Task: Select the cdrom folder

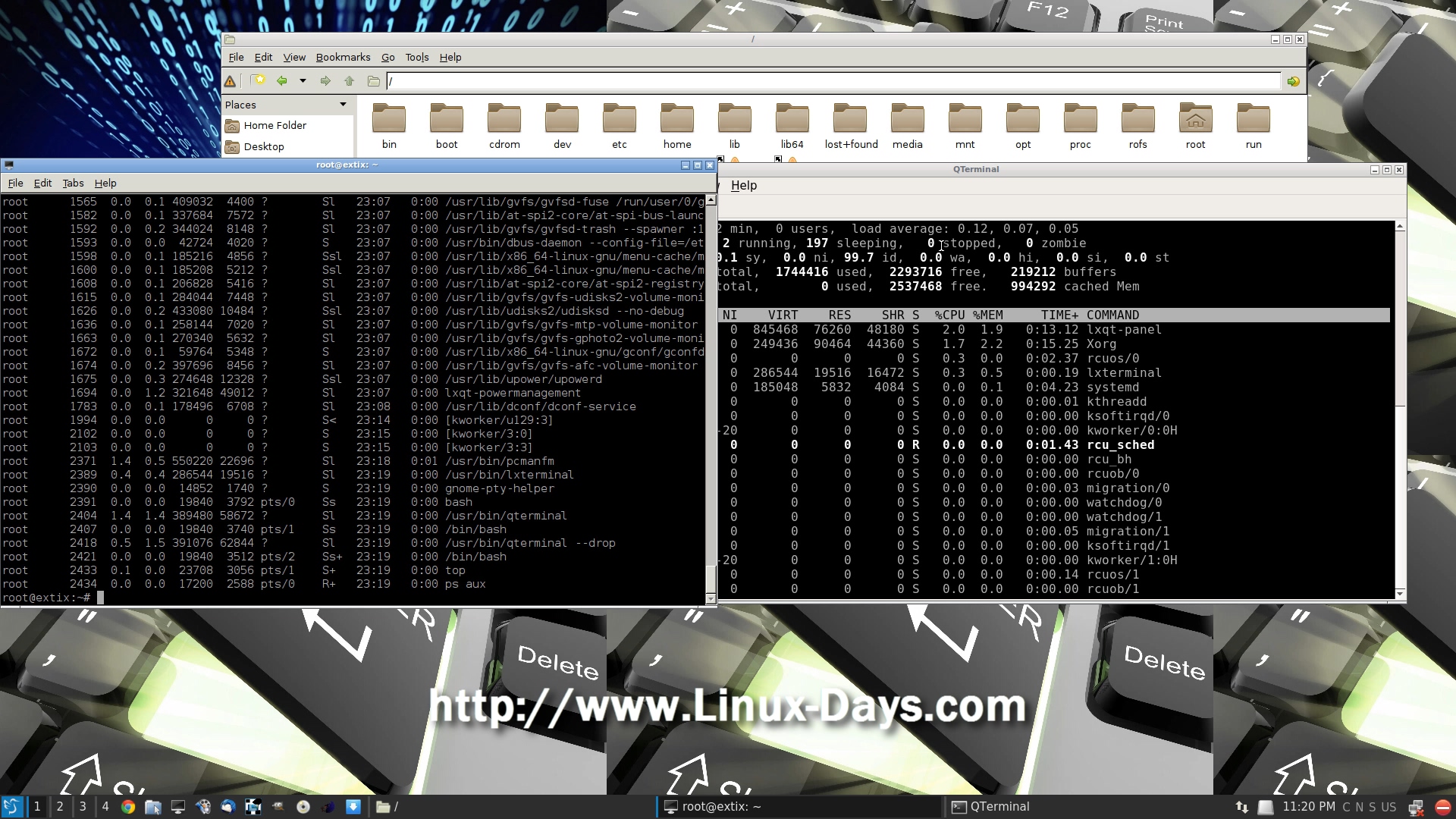Action: (504, 126)
